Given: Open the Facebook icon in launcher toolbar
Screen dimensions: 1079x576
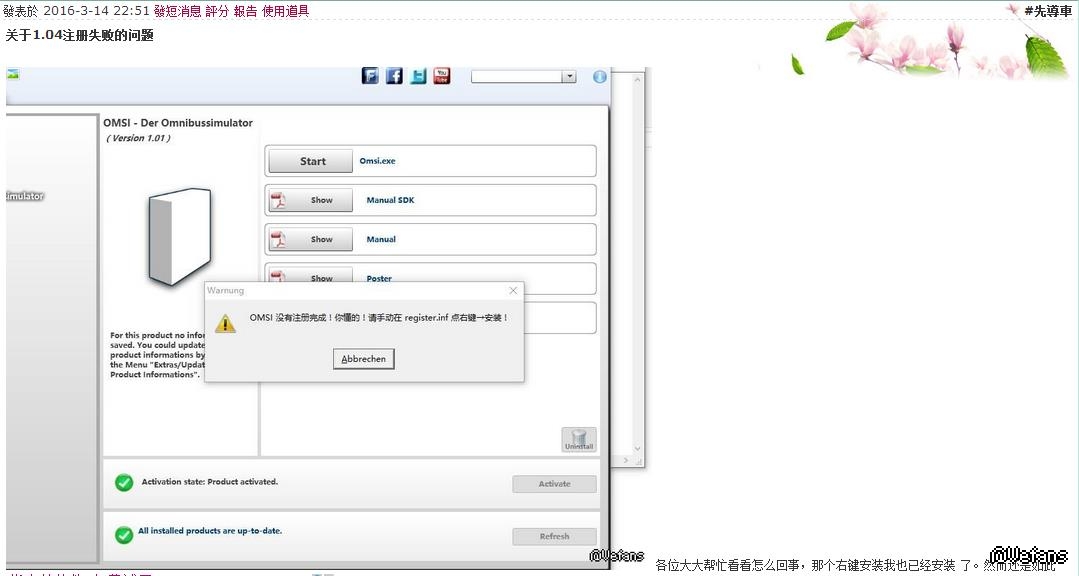Looking at the screenshot, I should point(394,76).
